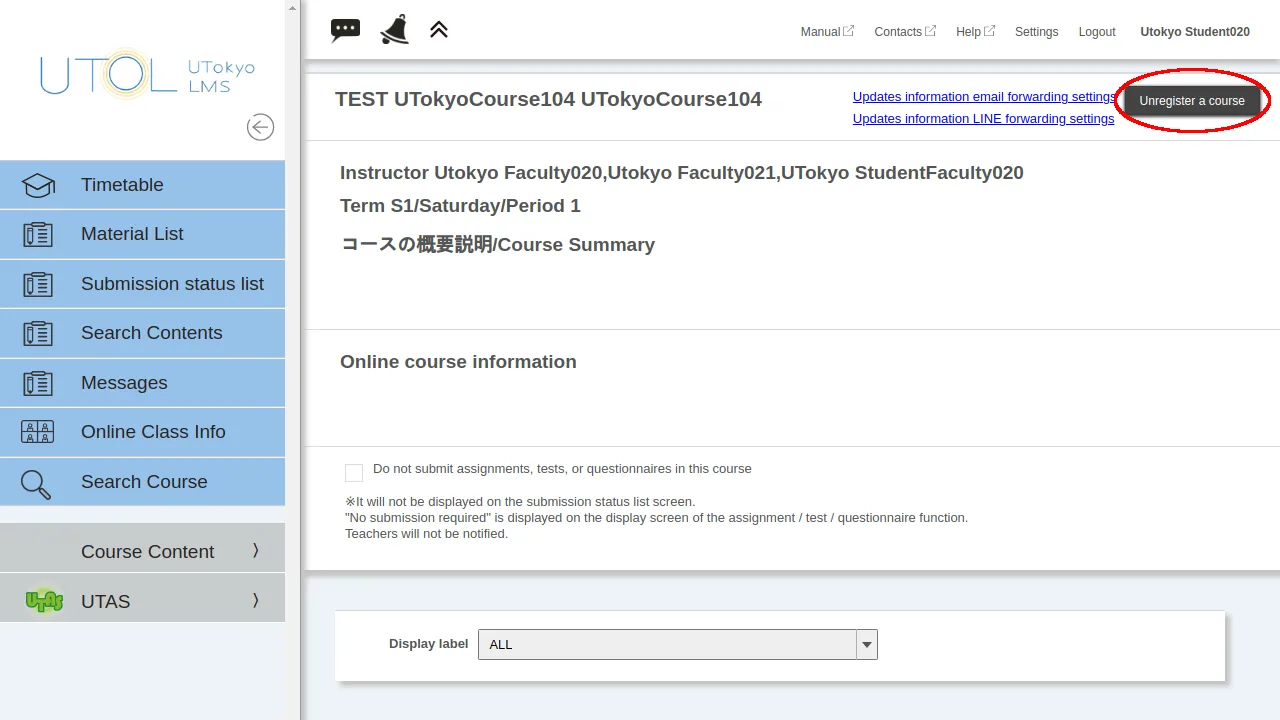Click the notification bell icon
This screenshot has height=720, width=1280.
pyautogui.click(x=394, y=30)
